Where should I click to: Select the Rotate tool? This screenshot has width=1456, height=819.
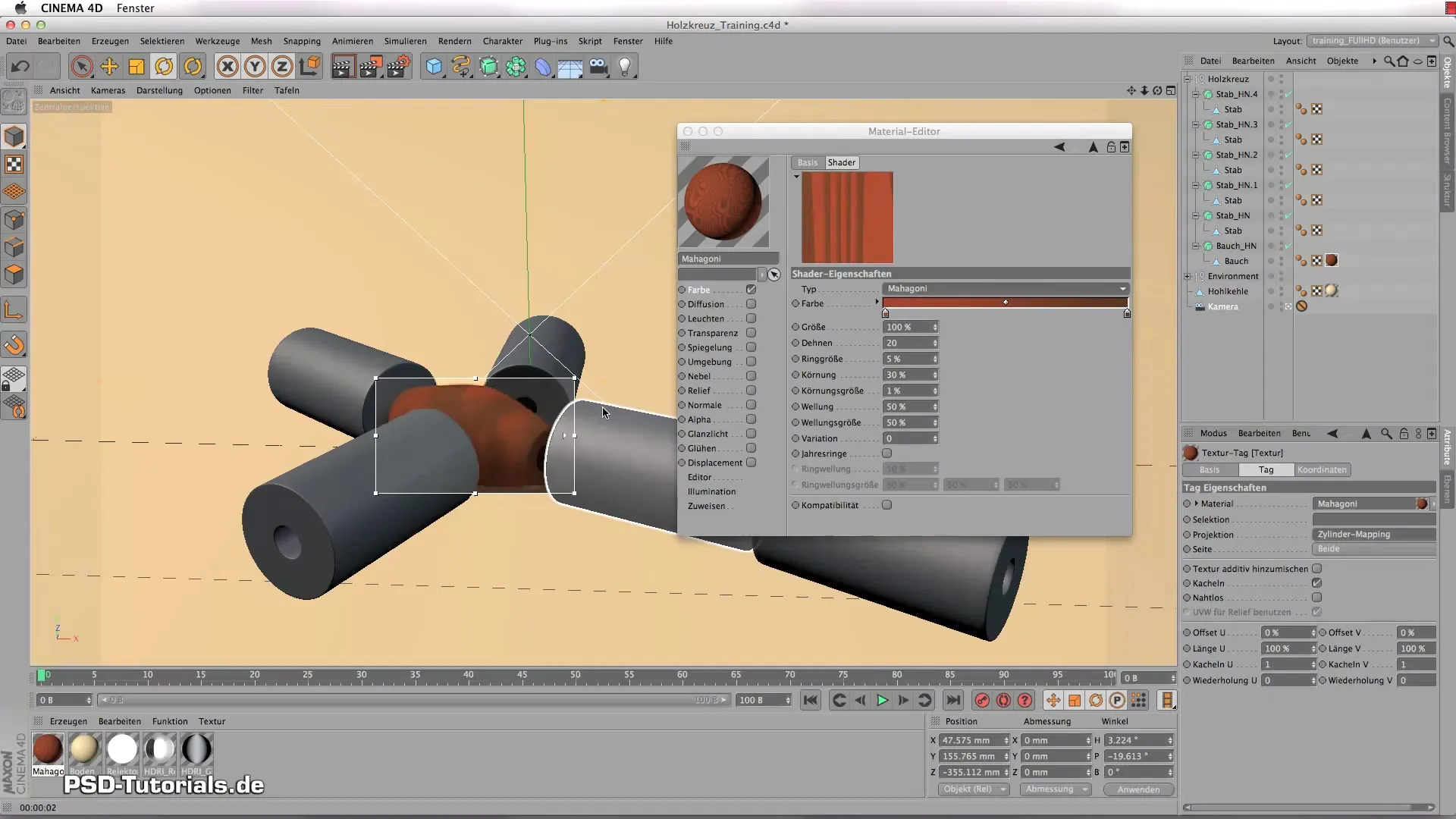point(164,67)
